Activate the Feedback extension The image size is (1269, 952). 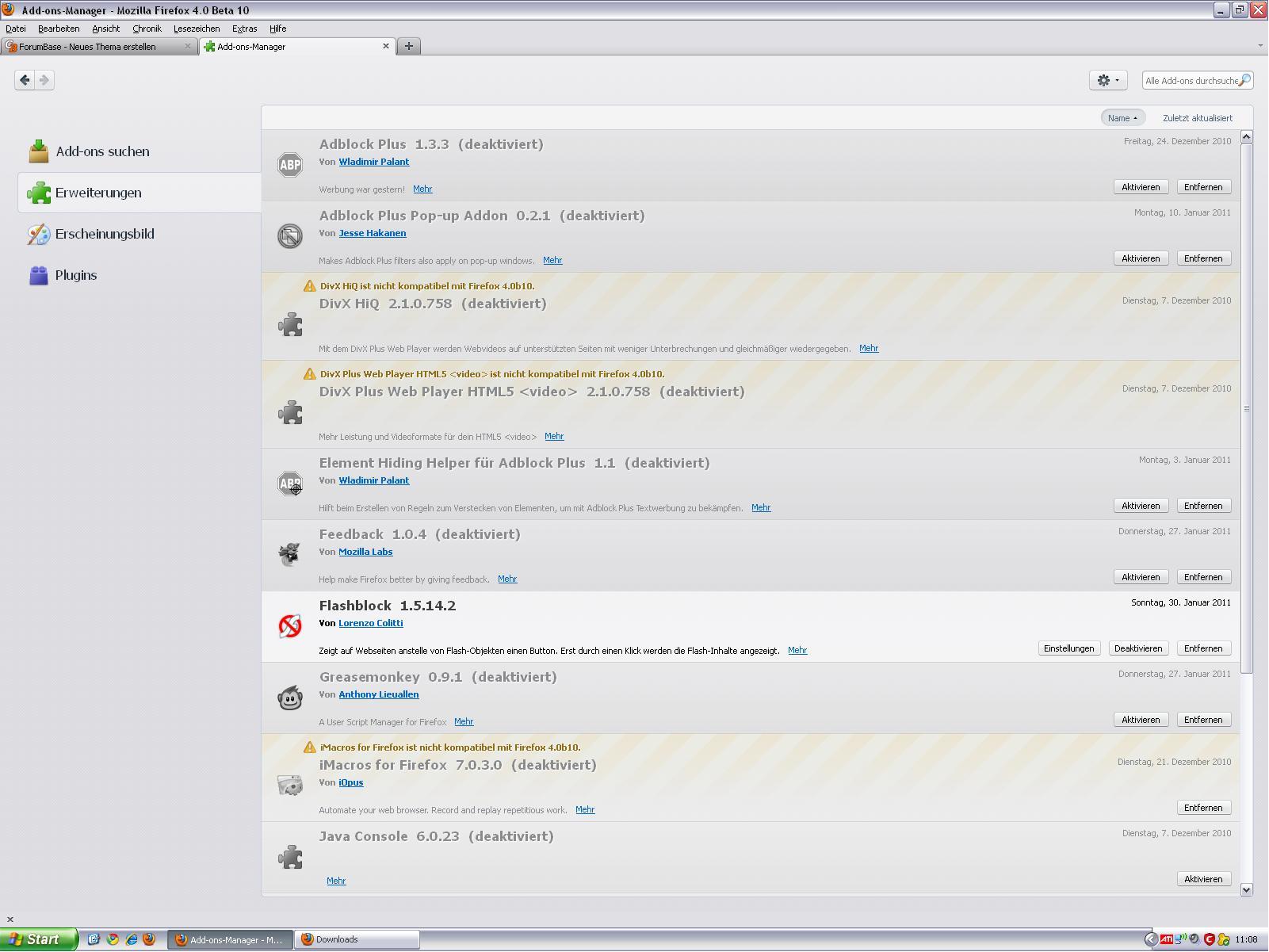coord(1141,577)
